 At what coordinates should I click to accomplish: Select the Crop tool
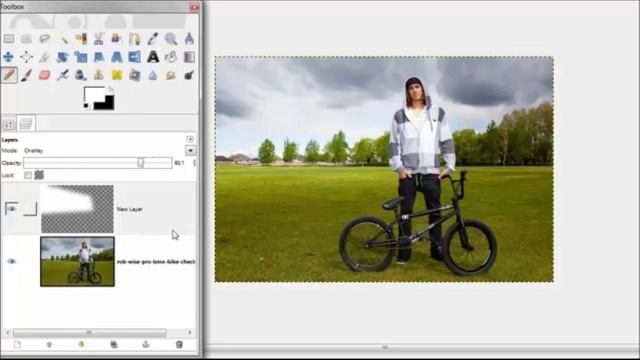(44, 57)
